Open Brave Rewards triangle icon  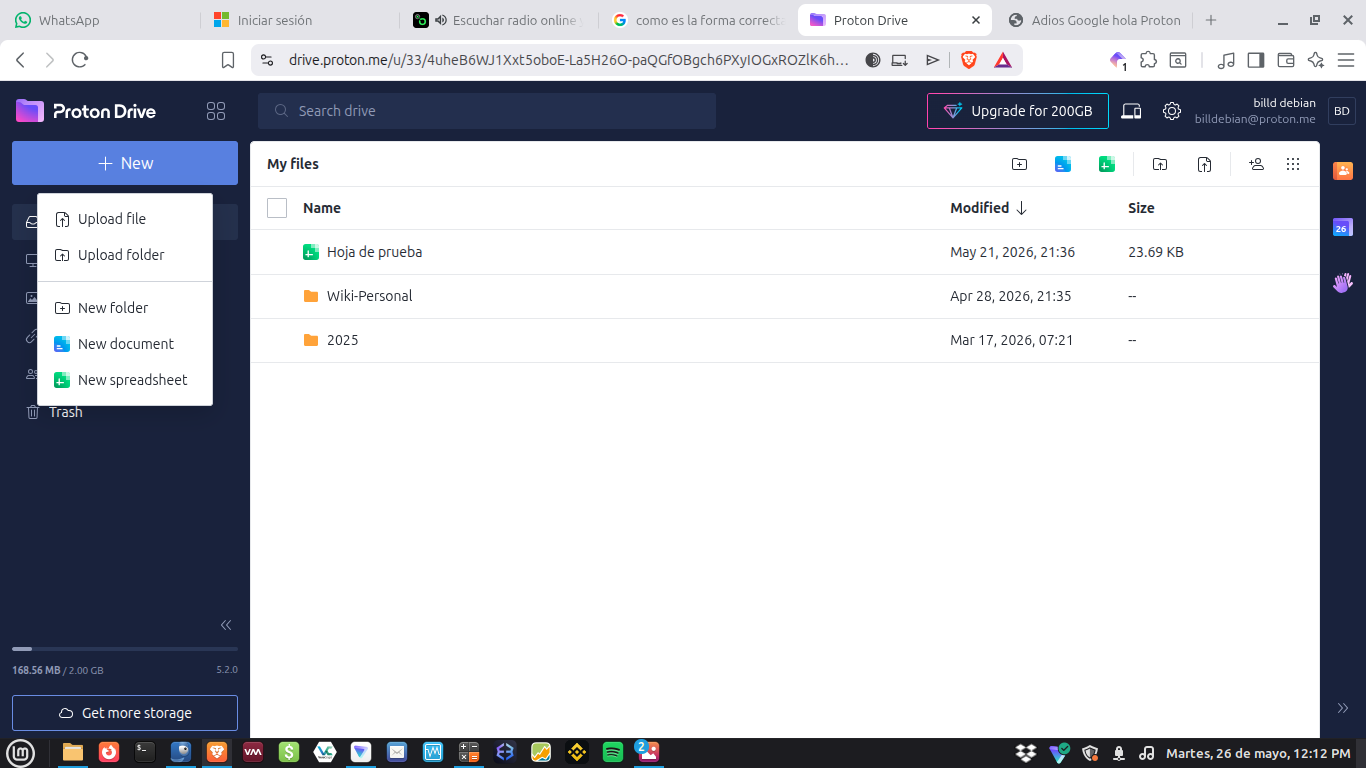pos(1002,60)
